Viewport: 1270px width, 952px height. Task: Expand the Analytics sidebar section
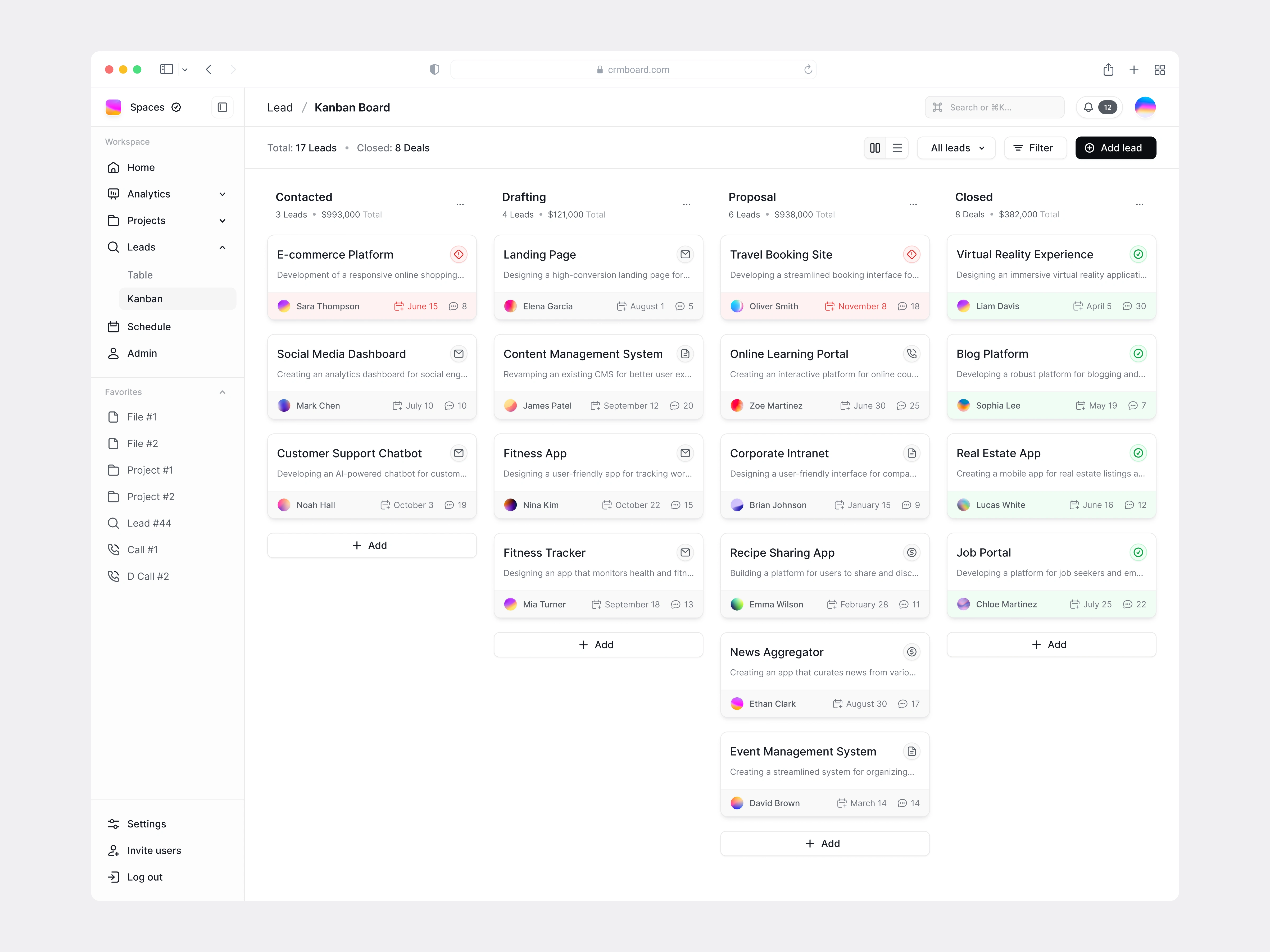(x=222, y=194)
